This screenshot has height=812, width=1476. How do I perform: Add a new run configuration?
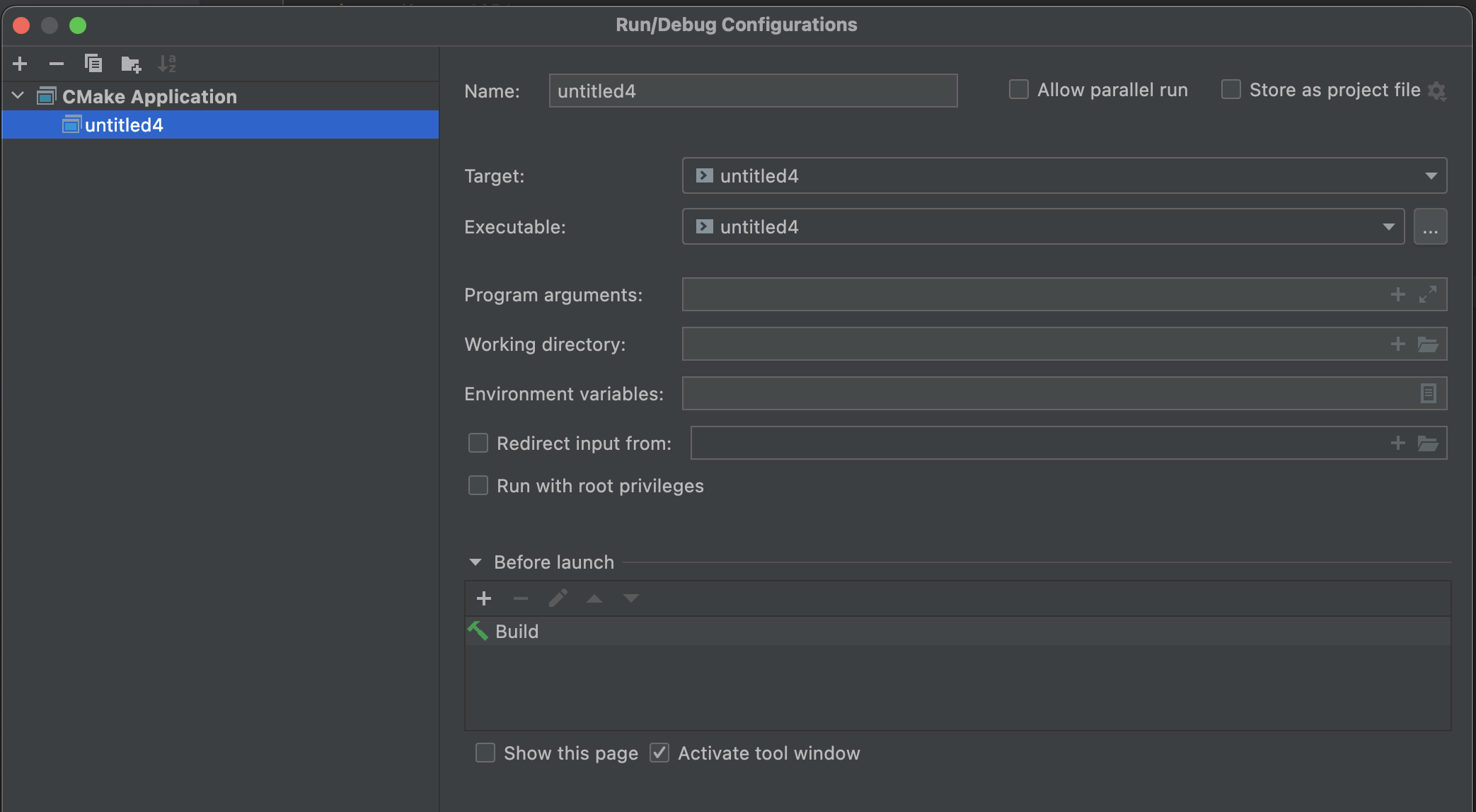(19, 63)
